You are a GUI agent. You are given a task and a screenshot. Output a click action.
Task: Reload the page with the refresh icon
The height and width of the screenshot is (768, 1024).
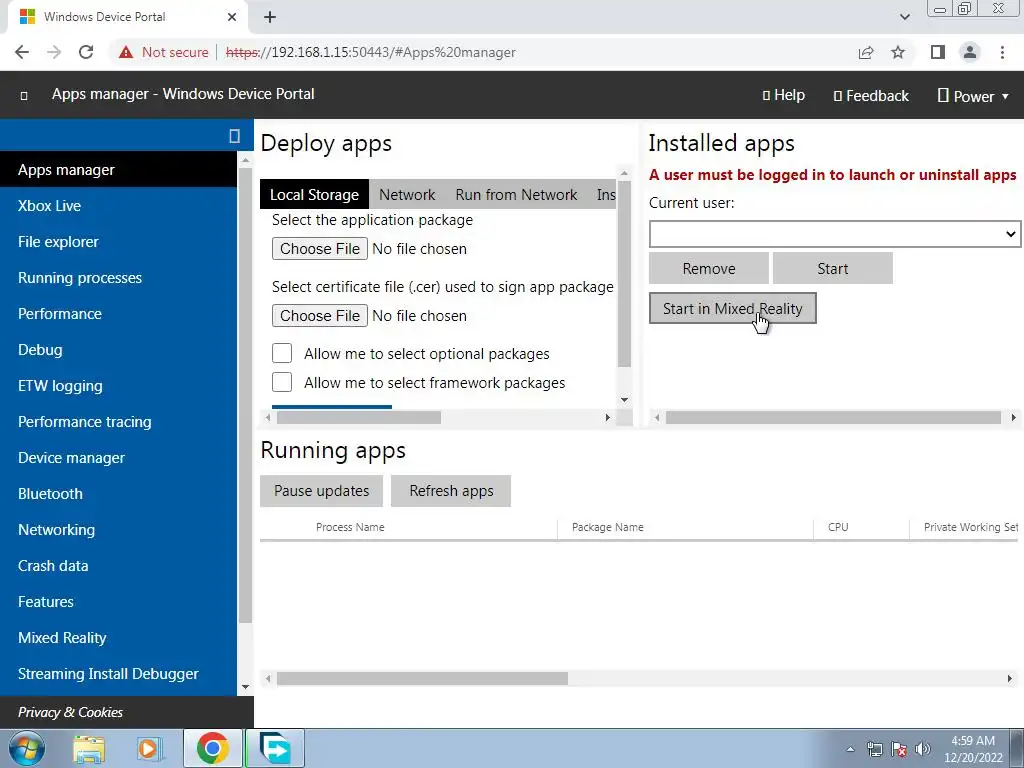coord(86,52)
